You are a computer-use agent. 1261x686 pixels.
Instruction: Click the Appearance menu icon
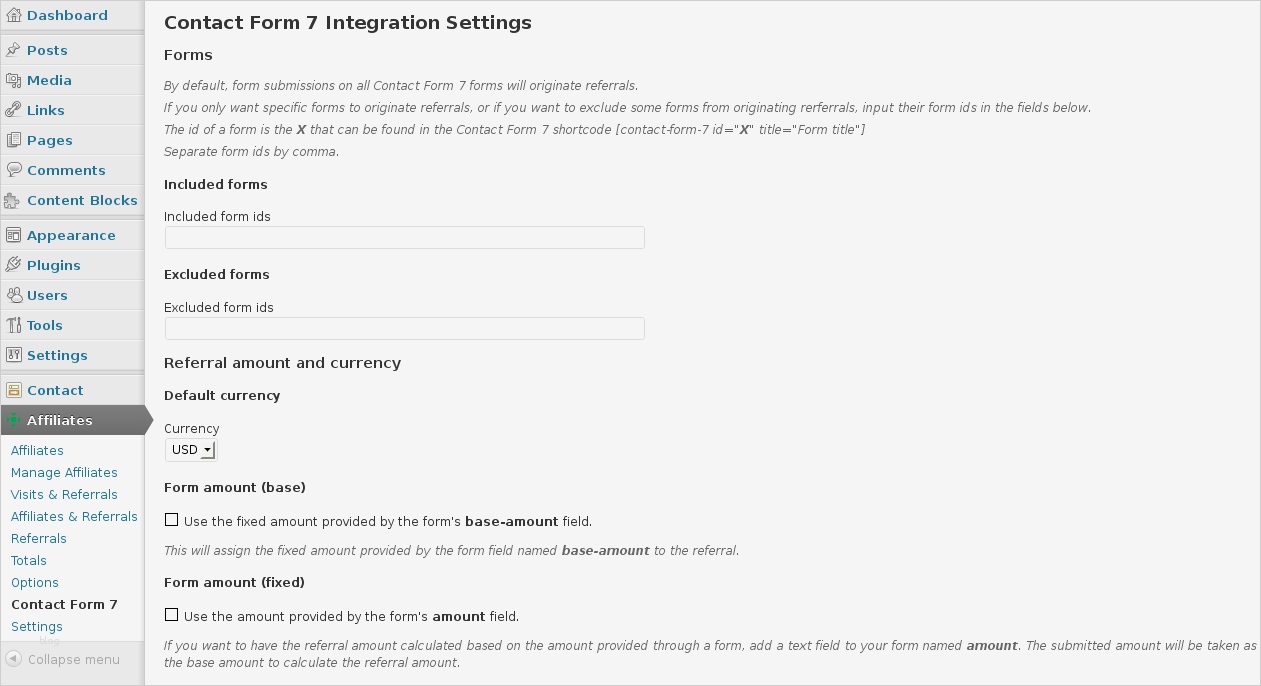coord(13,235)
